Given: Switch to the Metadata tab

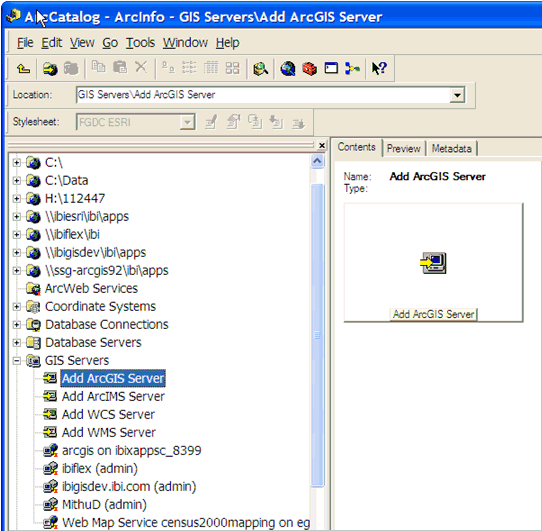Looking at the screenshot, I should (x=451, y=149).
